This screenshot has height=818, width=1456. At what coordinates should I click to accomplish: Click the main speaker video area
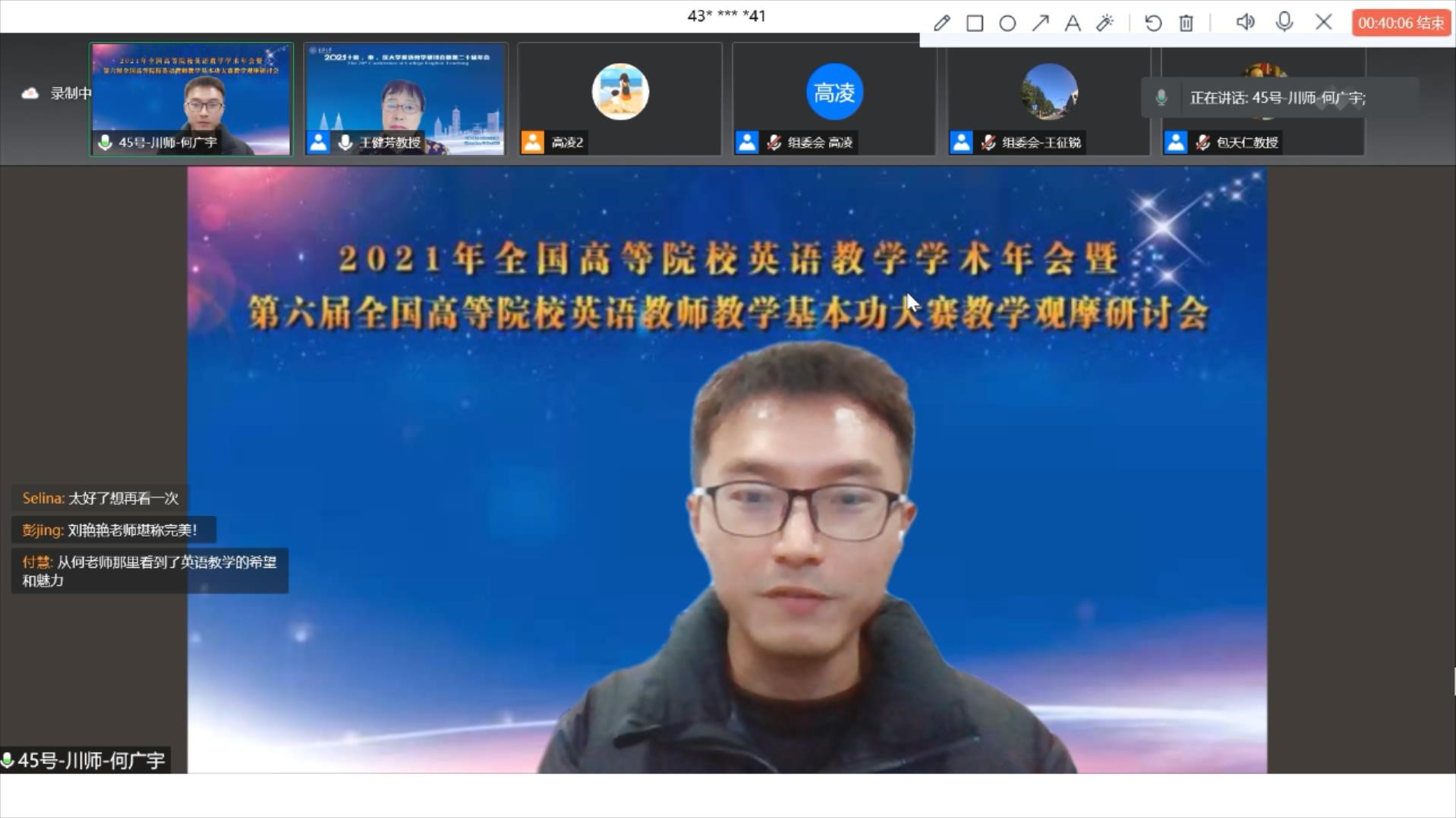727,470
